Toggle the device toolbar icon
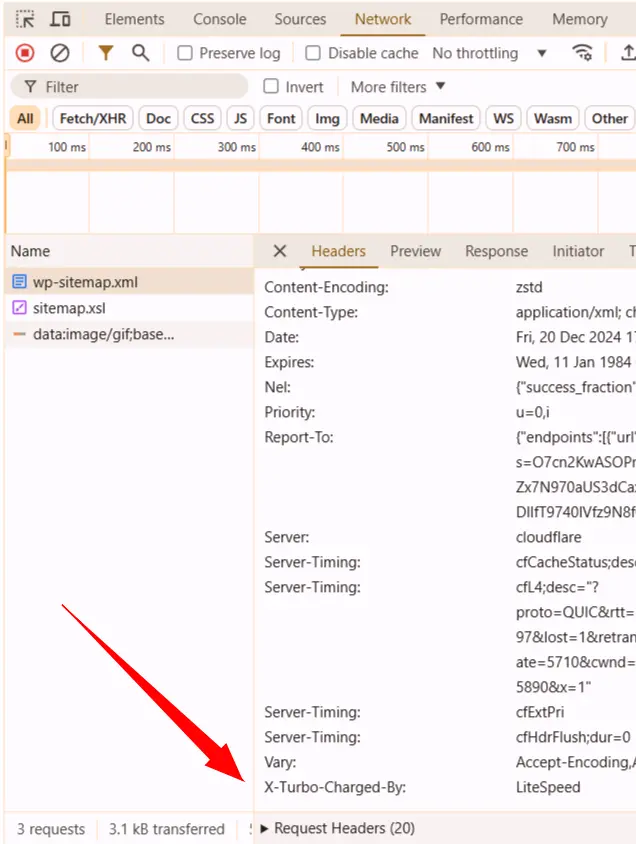 (60, 19)
